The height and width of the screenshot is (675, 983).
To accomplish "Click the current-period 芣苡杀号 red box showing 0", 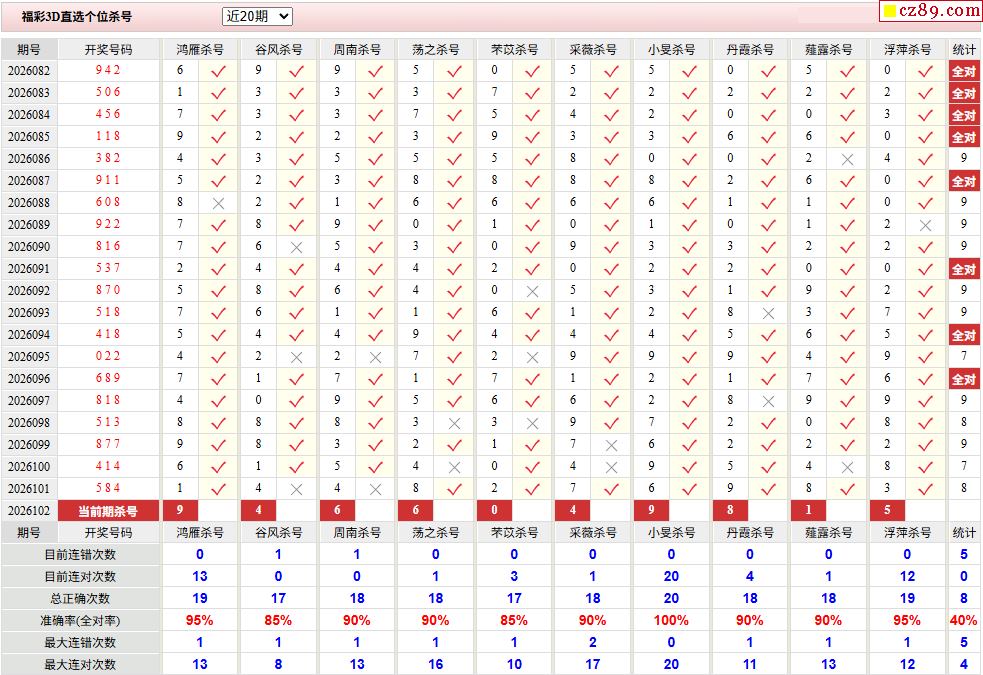I will (x=494, y=510).
